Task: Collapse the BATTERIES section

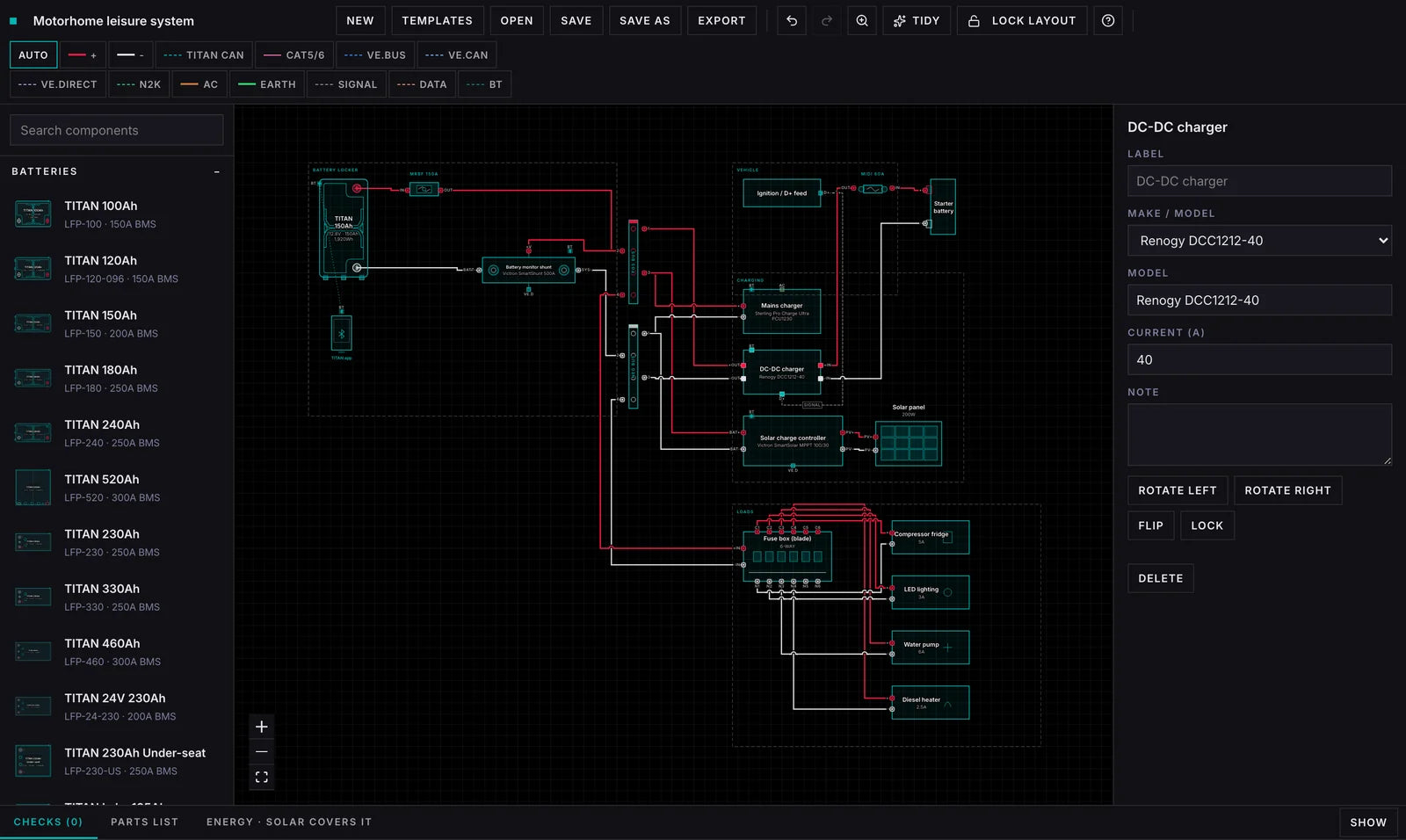Action: [x=217, y=171]
